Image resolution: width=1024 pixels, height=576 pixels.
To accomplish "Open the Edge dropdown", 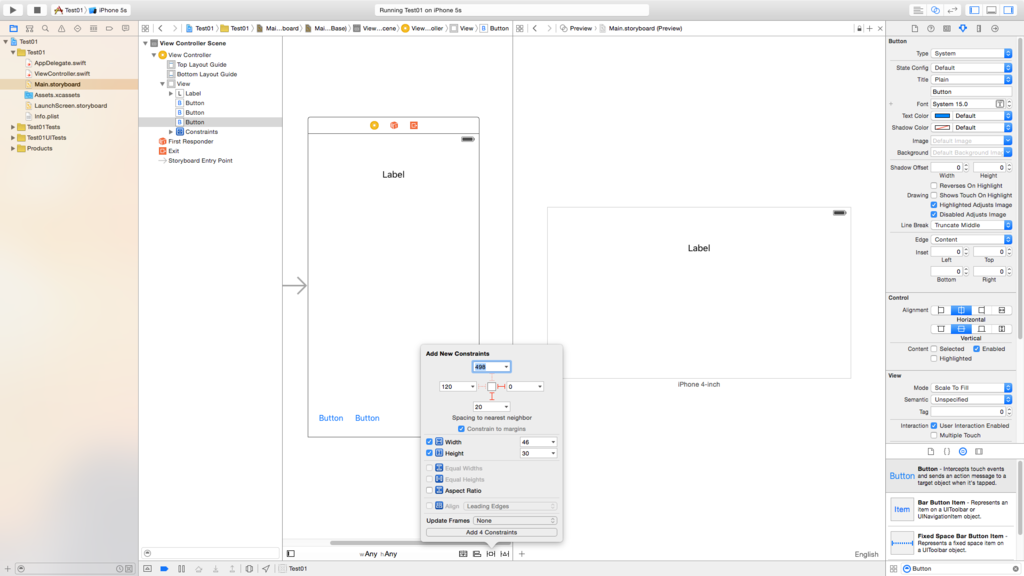I will click(972, 240).
